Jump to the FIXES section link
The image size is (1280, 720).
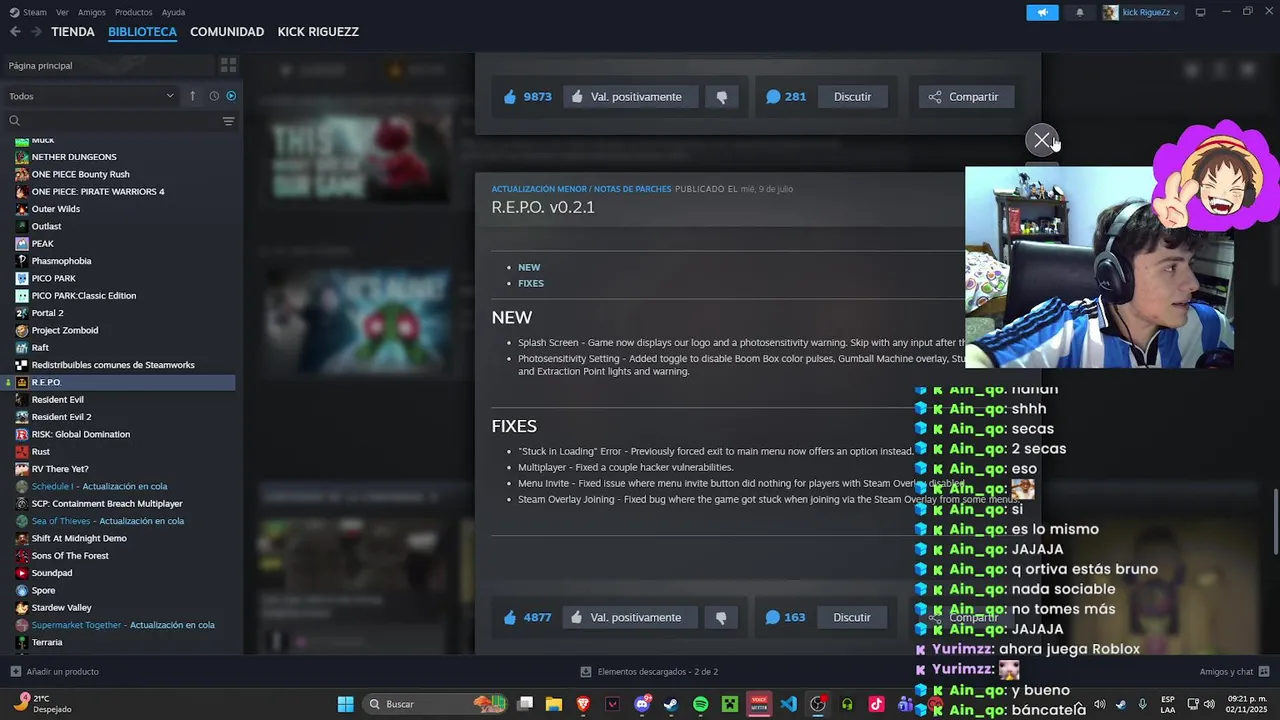click(x=531, y=283)
